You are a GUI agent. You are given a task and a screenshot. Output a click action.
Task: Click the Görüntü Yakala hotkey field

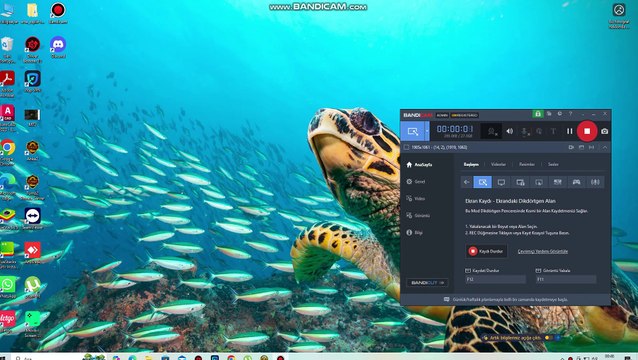pos(566,279)
